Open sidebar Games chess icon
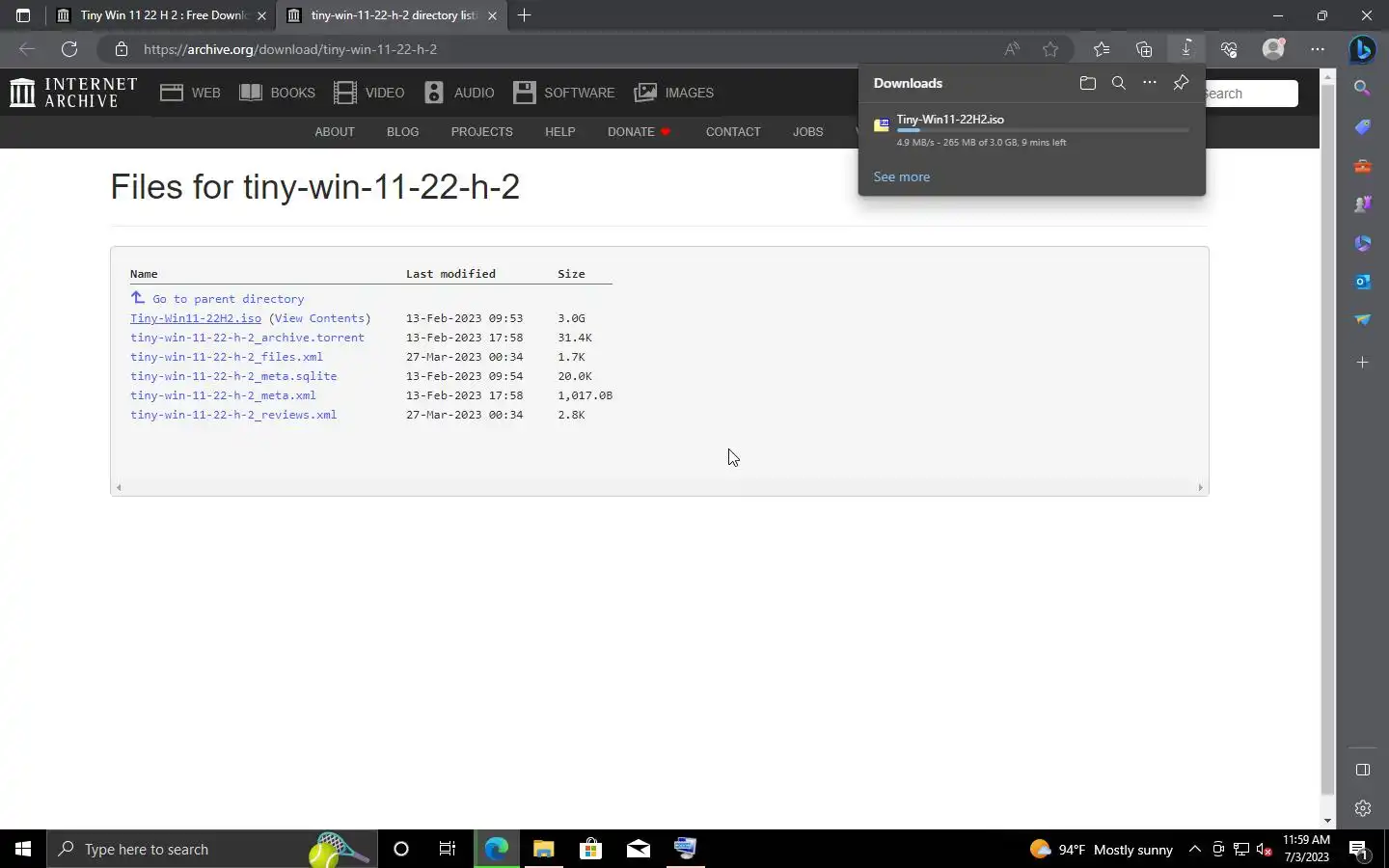The width and height of the screenshot is (1389, 868). pyautogui.click(x=1362, y=204)
